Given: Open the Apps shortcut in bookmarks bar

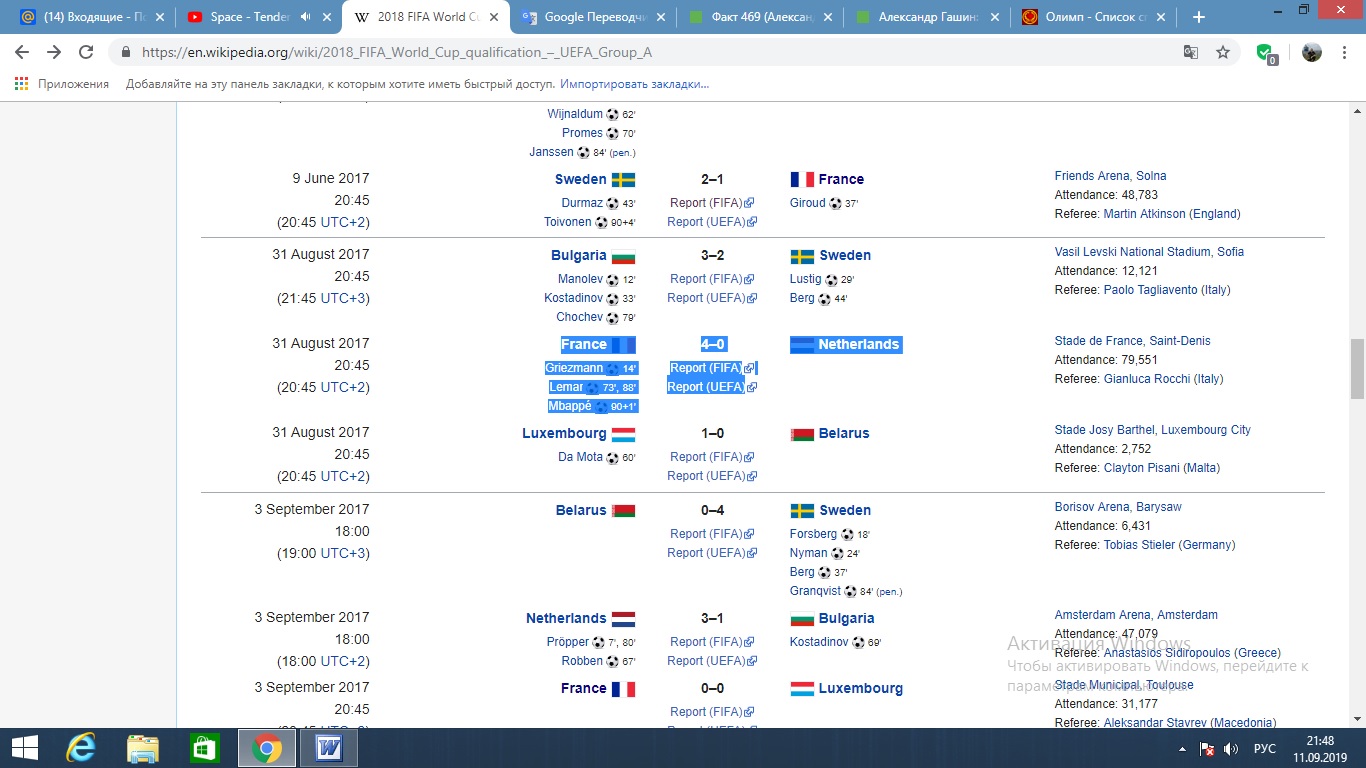Looking at the screenshot, I should 62,84.
